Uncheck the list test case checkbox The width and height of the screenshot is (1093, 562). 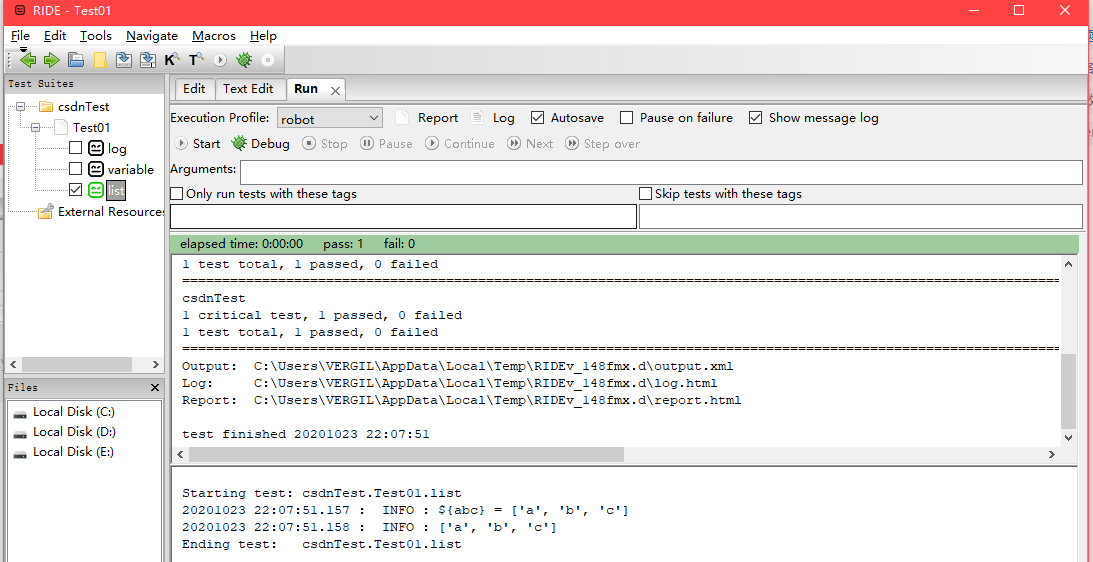point(75,190)
